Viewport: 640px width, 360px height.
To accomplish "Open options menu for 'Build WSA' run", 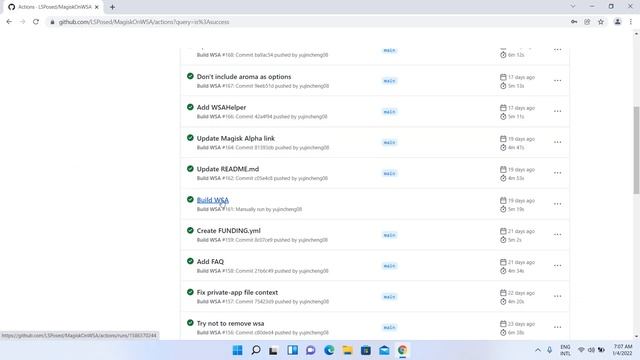I will coord(557,204).
